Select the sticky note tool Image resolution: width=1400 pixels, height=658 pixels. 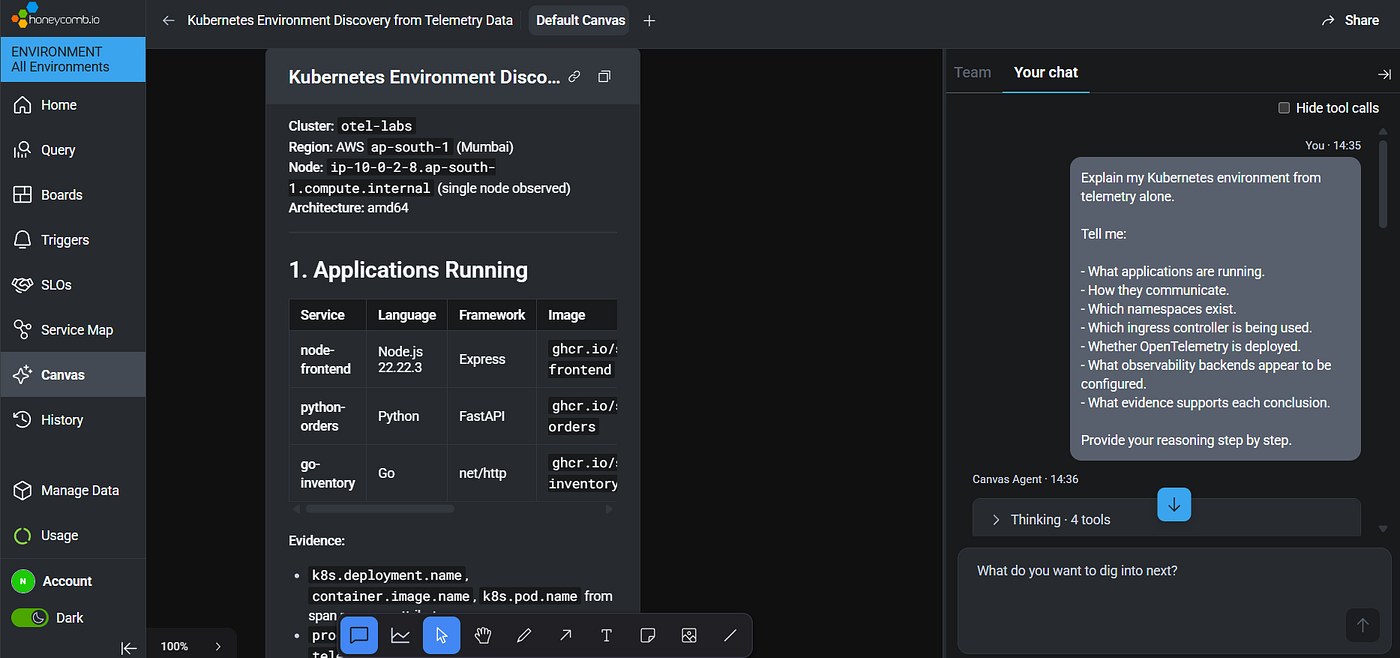tap(647, 635)
